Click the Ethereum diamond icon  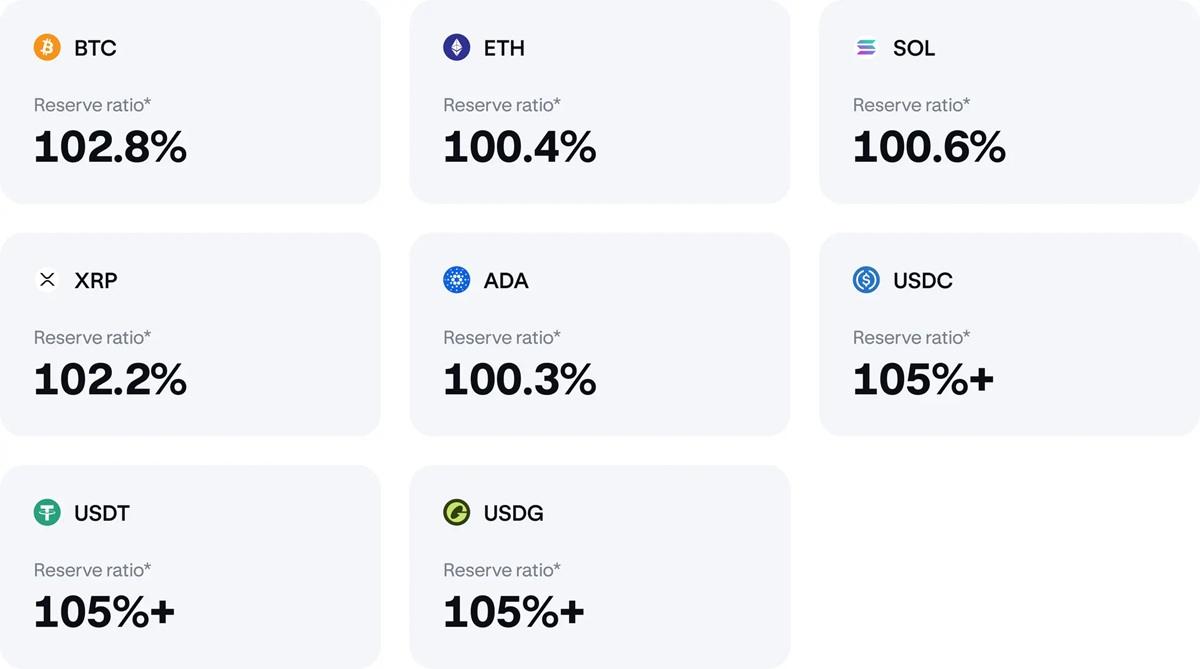pos(456,47)
